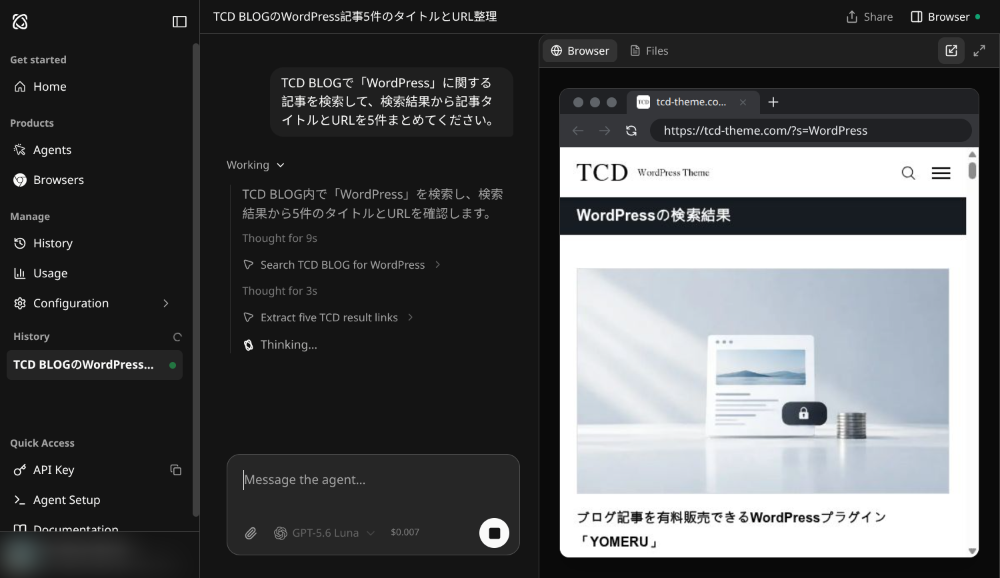1000x578 pixels.
Task: Click the Share button
Action: coord(869,17)
